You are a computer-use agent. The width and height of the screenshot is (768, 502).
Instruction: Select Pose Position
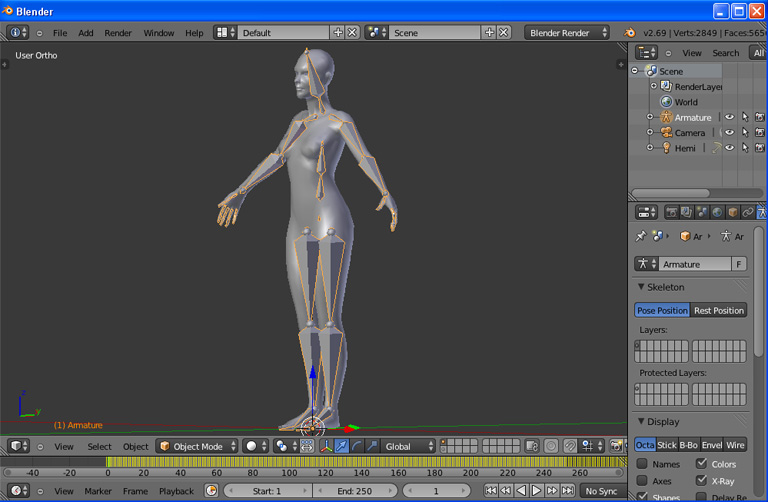[662, 310]
